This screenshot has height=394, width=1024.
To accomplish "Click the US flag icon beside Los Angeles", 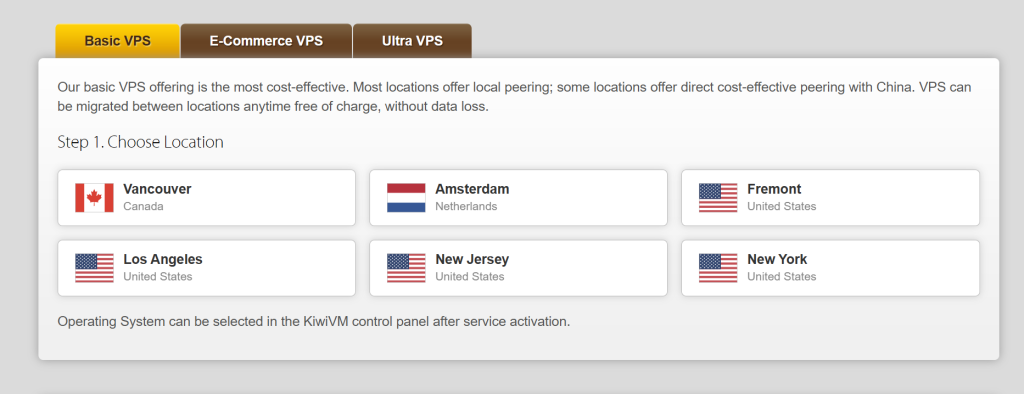I will point(94,268).
